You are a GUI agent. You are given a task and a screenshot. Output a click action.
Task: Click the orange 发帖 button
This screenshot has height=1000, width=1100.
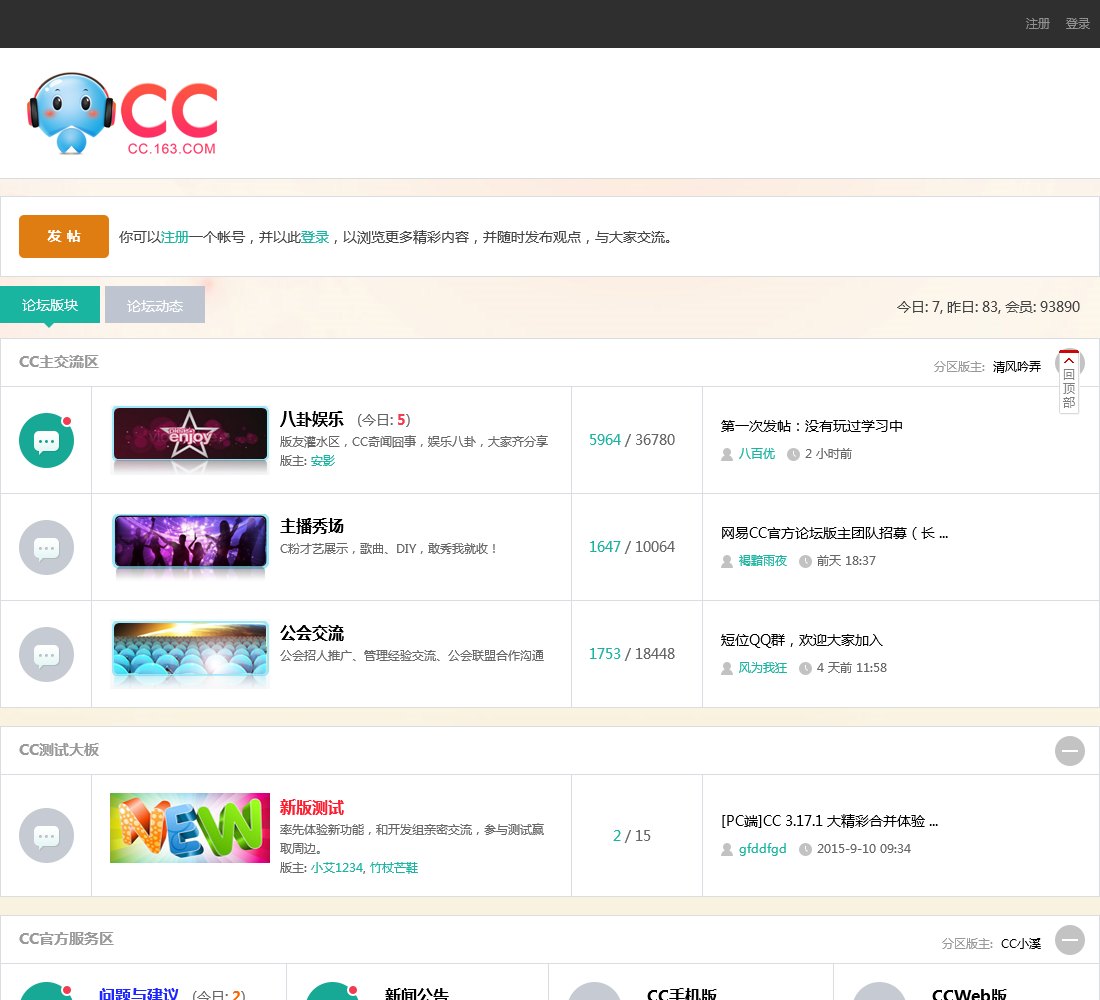pos(64,236)
